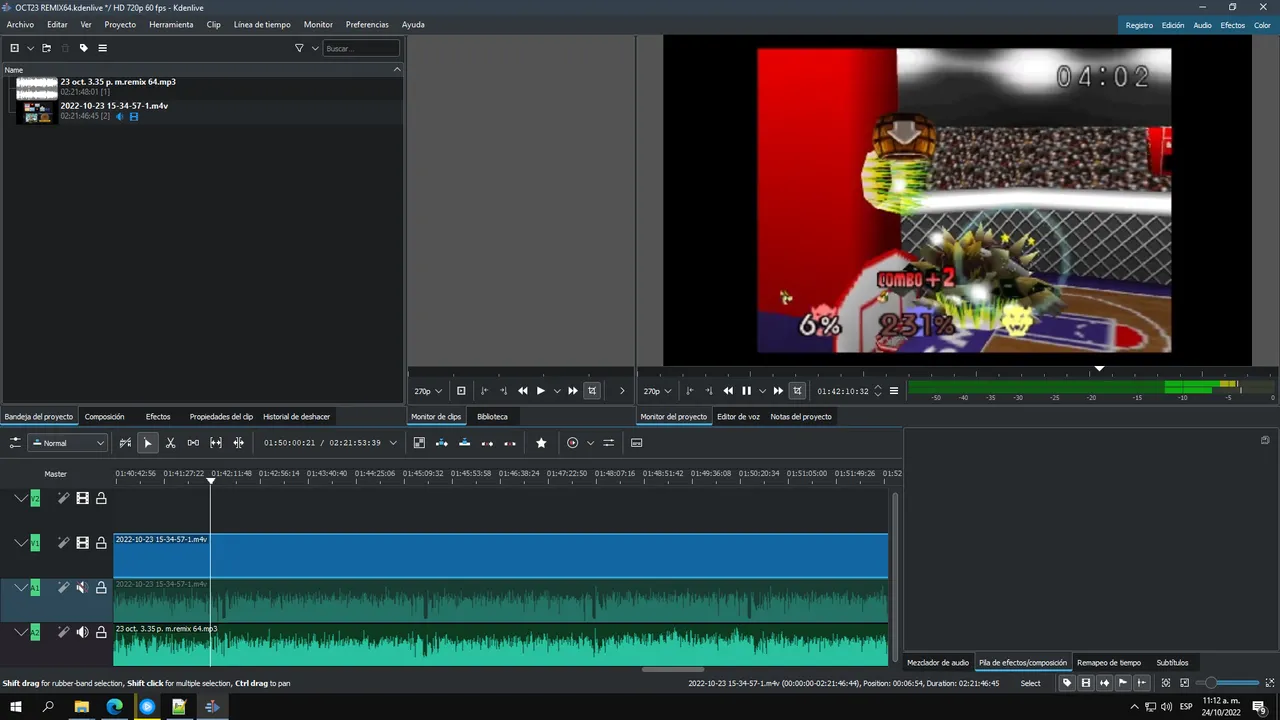The height and width of the screenshot is (720, 1280).
Task: Select the Razor (scissors) tool
Action: click(x=170, y=443)
